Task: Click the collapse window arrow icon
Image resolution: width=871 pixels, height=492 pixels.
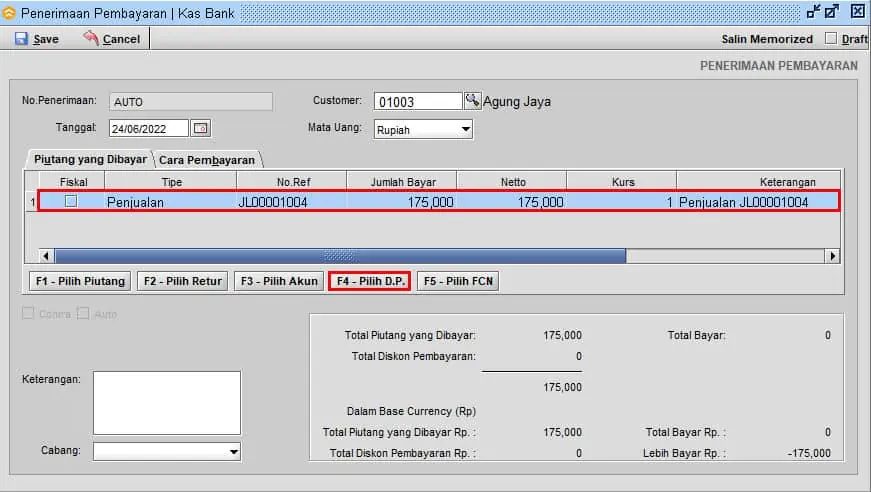Action: pyautogui.click(x=813, y=11)
